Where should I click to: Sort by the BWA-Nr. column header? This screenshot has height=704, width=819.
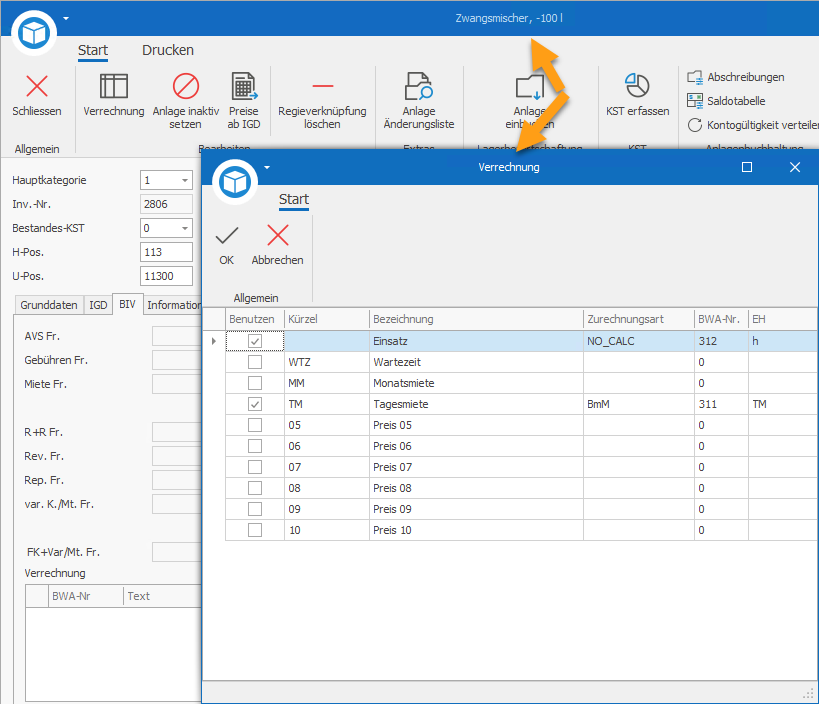pos(721,319)
